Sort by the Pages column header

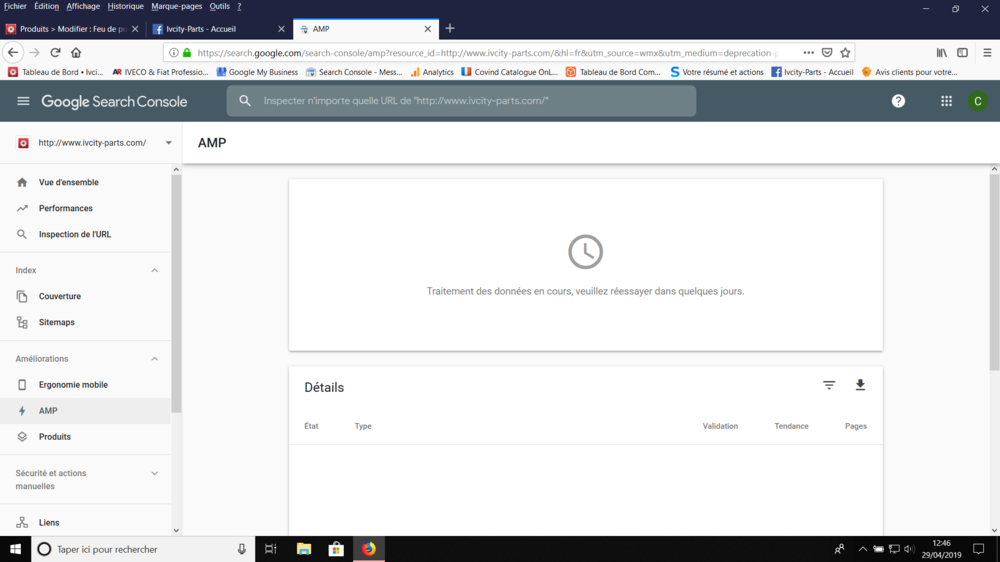(x=855, y=426)
